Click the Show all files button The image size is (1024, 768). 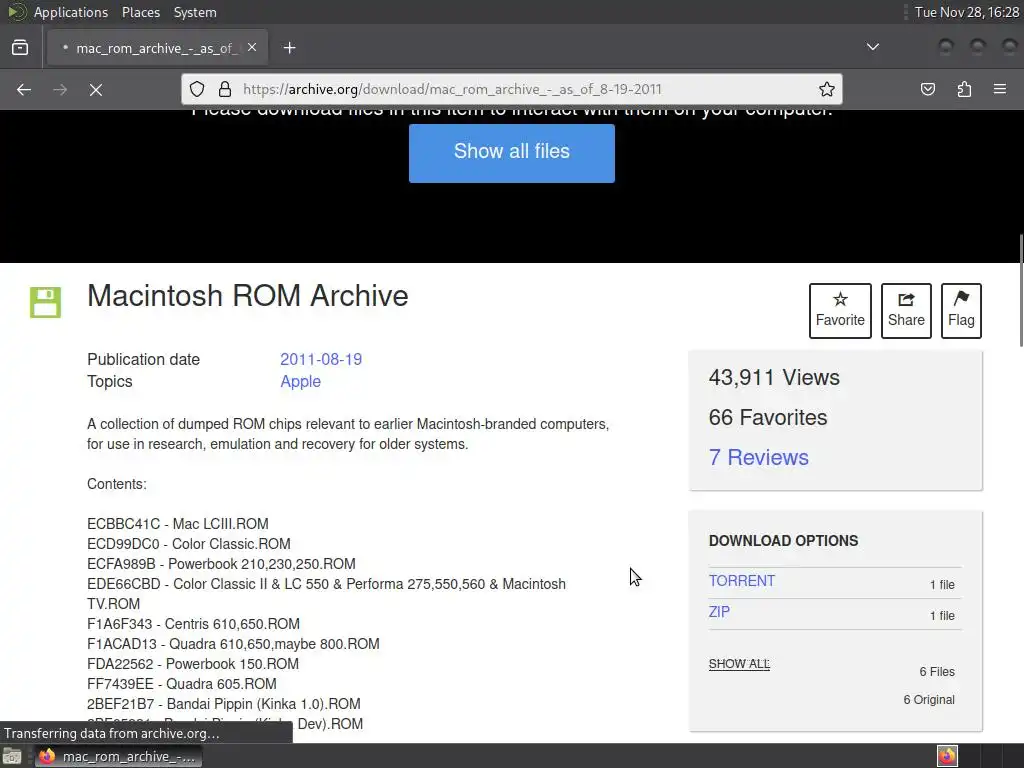pyautogui.click(x=511, y=153)
